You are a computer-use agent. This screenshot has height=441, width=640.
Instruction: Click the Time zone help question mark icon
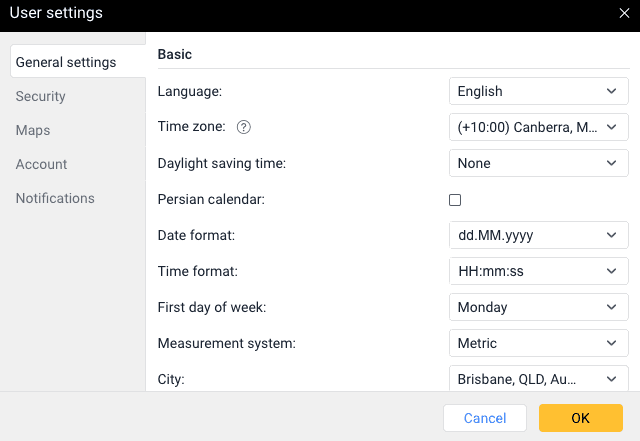click(x=243, y=127)
